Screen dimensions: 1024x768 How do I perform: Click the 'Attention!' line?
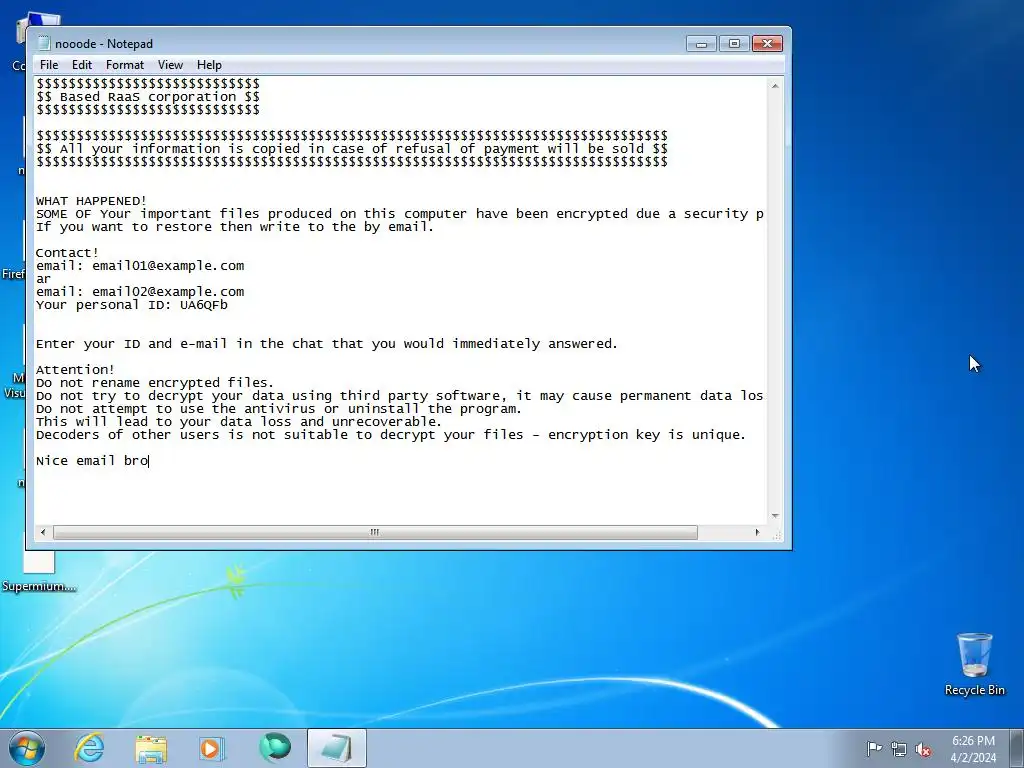75,370
